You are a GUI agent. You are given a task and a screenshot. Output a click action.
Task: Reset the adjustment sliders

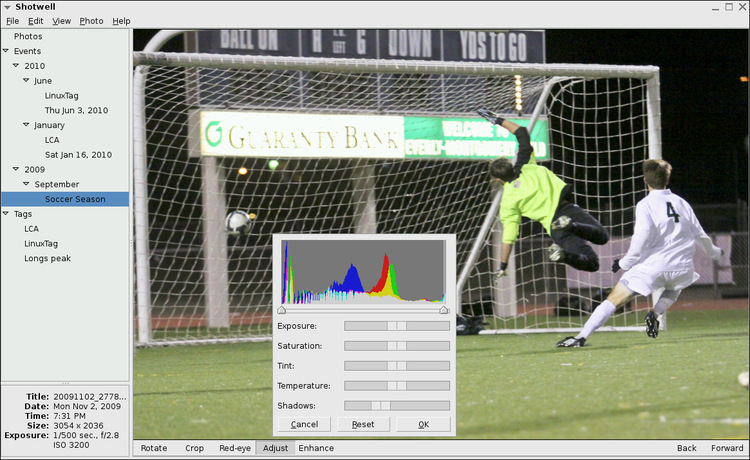click(x=363, y=424)
